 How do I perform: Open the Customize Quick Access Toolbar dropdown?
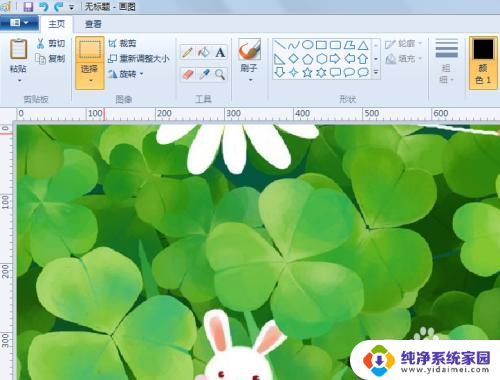tap(71, 7)
